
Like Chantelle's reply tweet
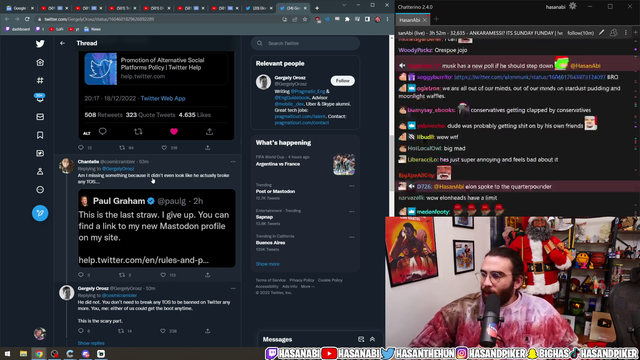click(164, 275)
